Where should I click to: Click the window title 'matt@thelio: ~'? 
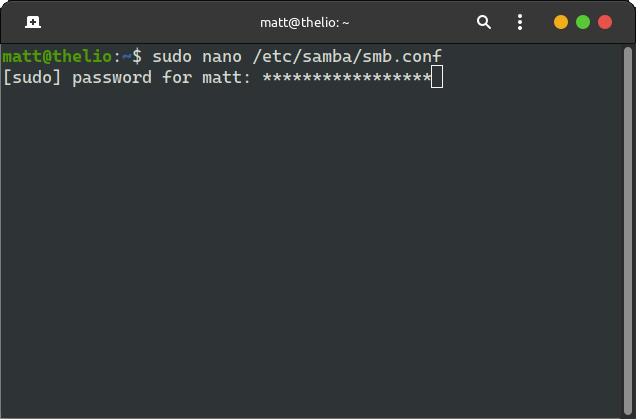click(x=307, y=21)
